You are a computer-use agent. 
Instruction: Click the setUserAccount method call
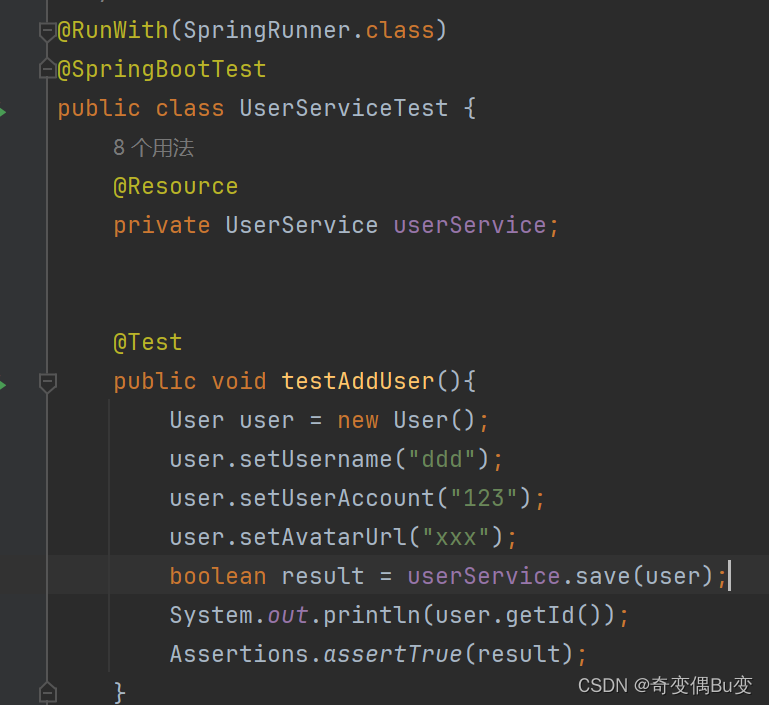click(337, 498)
